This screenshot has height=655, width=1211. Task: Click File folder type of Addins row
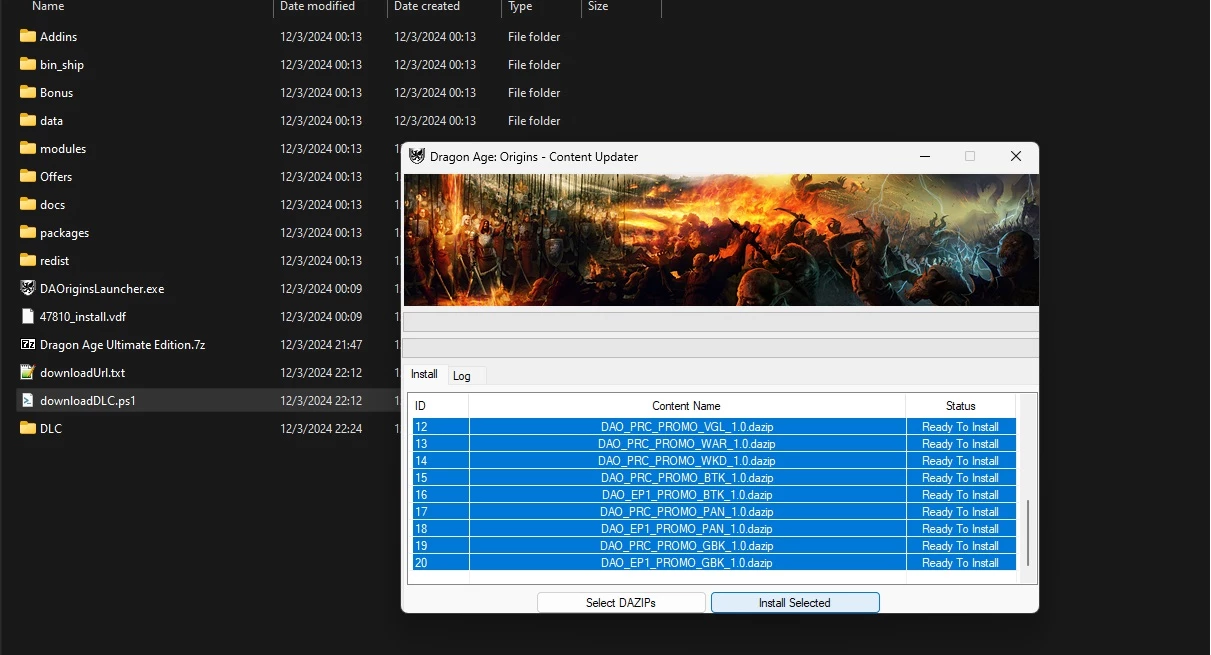[x=534, y=36]
